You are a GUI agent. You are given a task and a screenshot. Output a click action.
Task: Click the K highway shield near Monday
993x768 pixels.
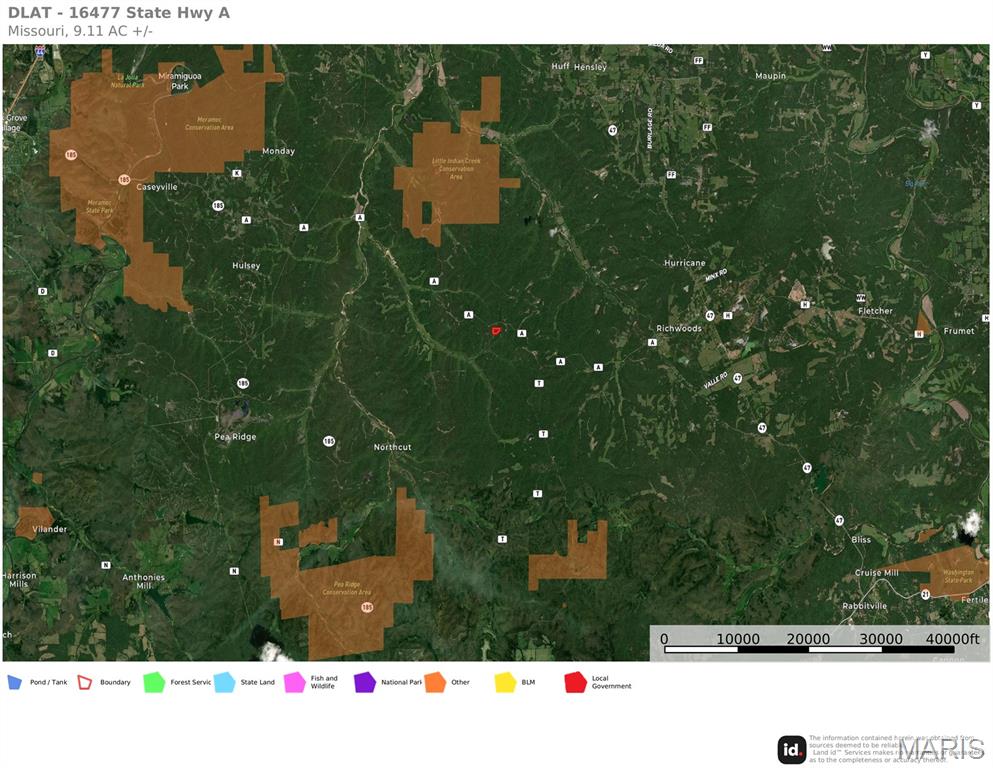pyautogui.click(x=236, y=173)
